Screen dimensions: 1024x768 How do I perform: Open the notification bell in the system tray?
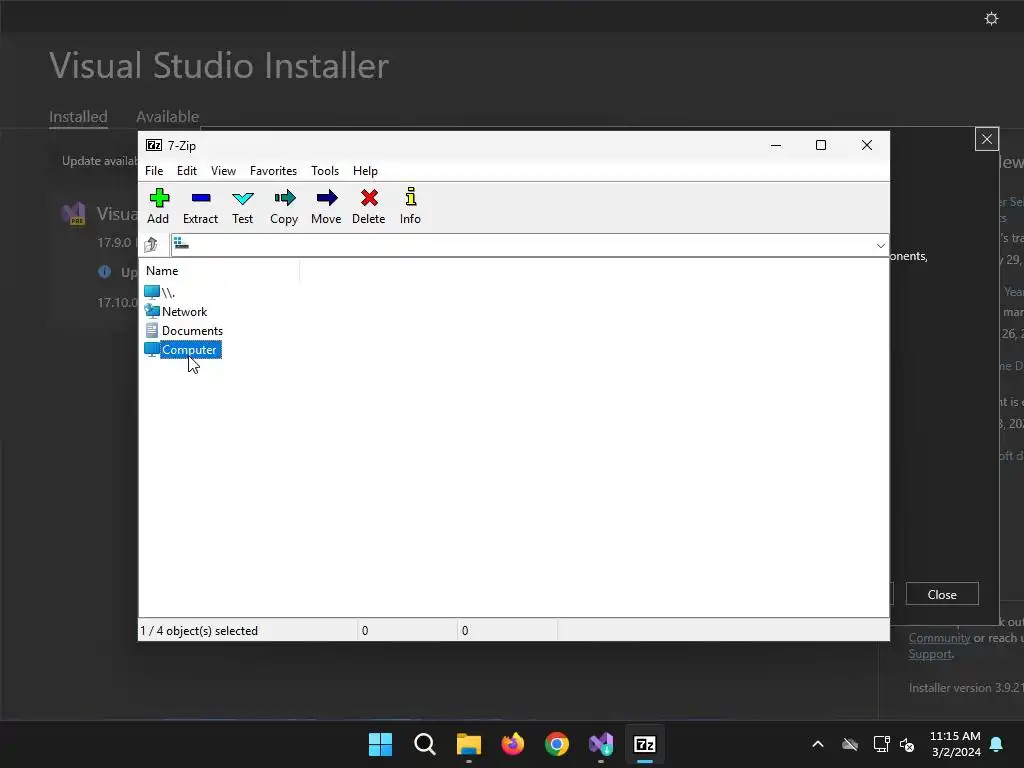(997, 744)
